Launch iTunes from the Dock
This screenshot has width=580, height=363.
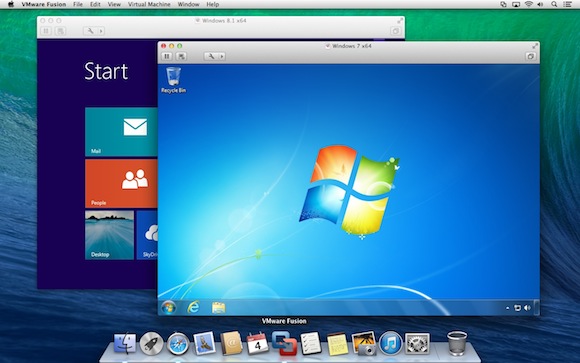pyautogui.click(x=391, y=343)
